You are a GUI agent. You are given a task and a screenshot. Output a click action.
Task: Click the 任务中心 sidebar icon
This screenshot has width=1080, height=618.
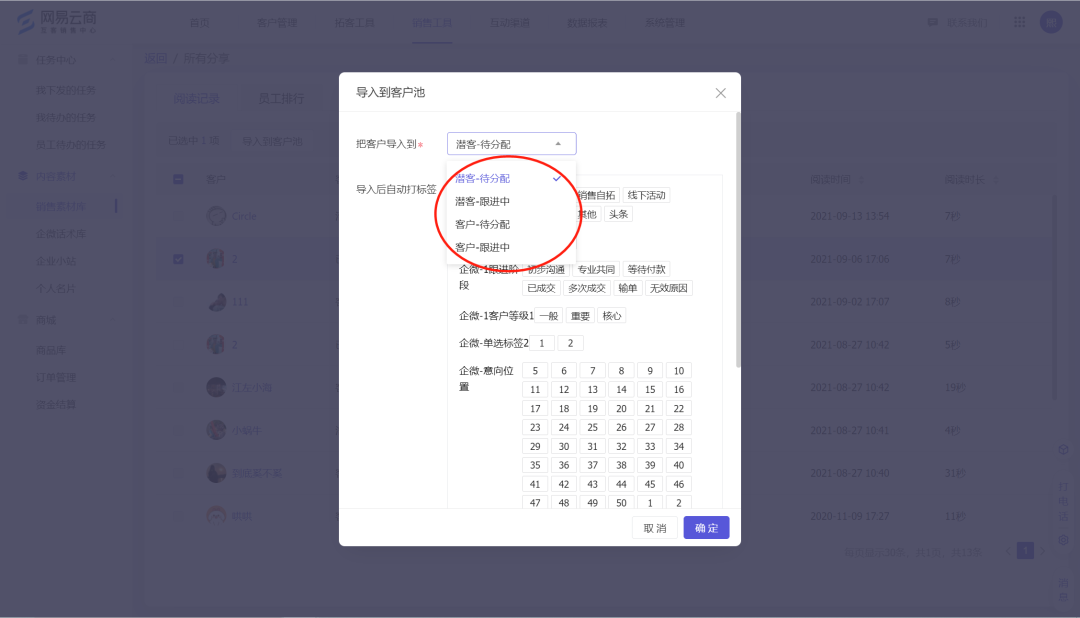tap(22, 58)
